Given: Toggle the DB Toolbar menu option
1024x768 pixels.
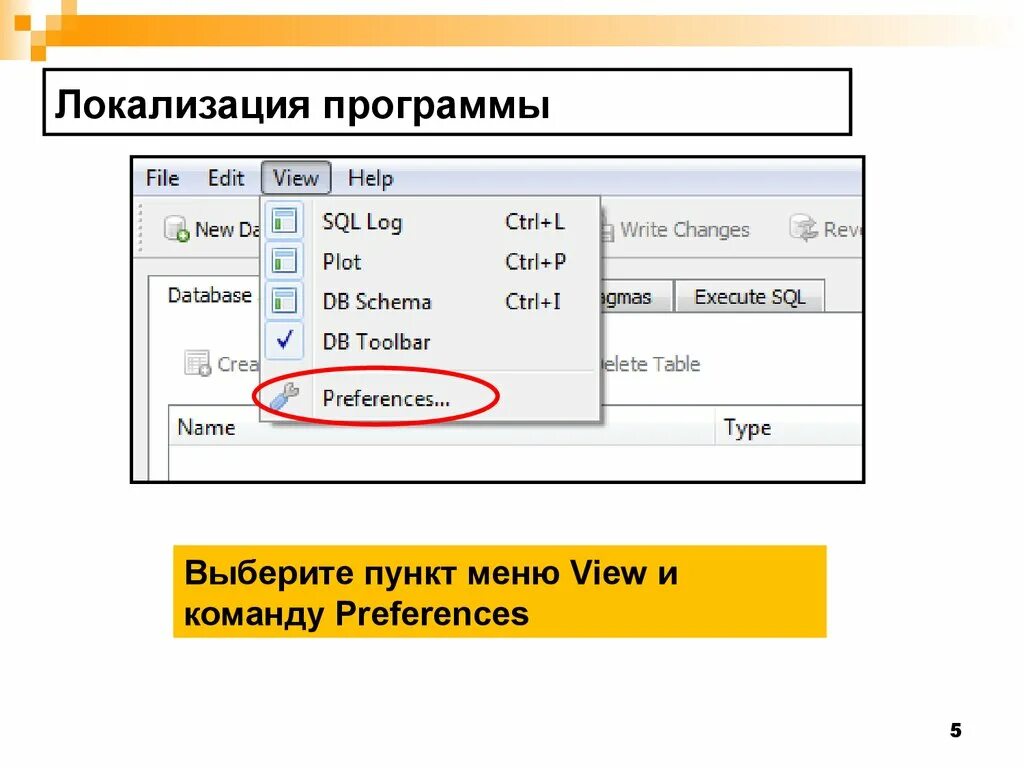Looking at the screenshot, I should coord(430,342).
